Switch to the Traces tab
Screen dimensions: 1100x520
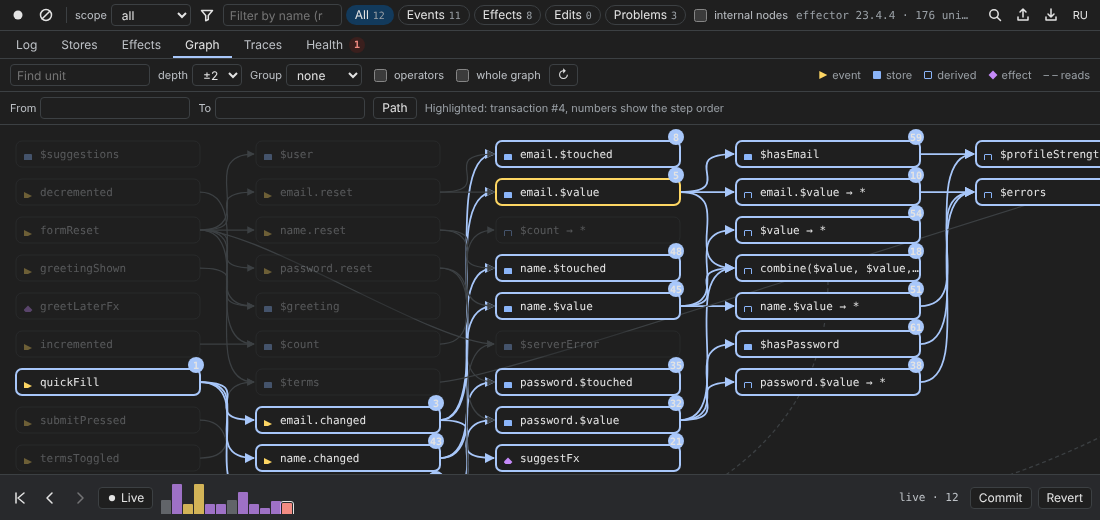click(x=263, y=45)
